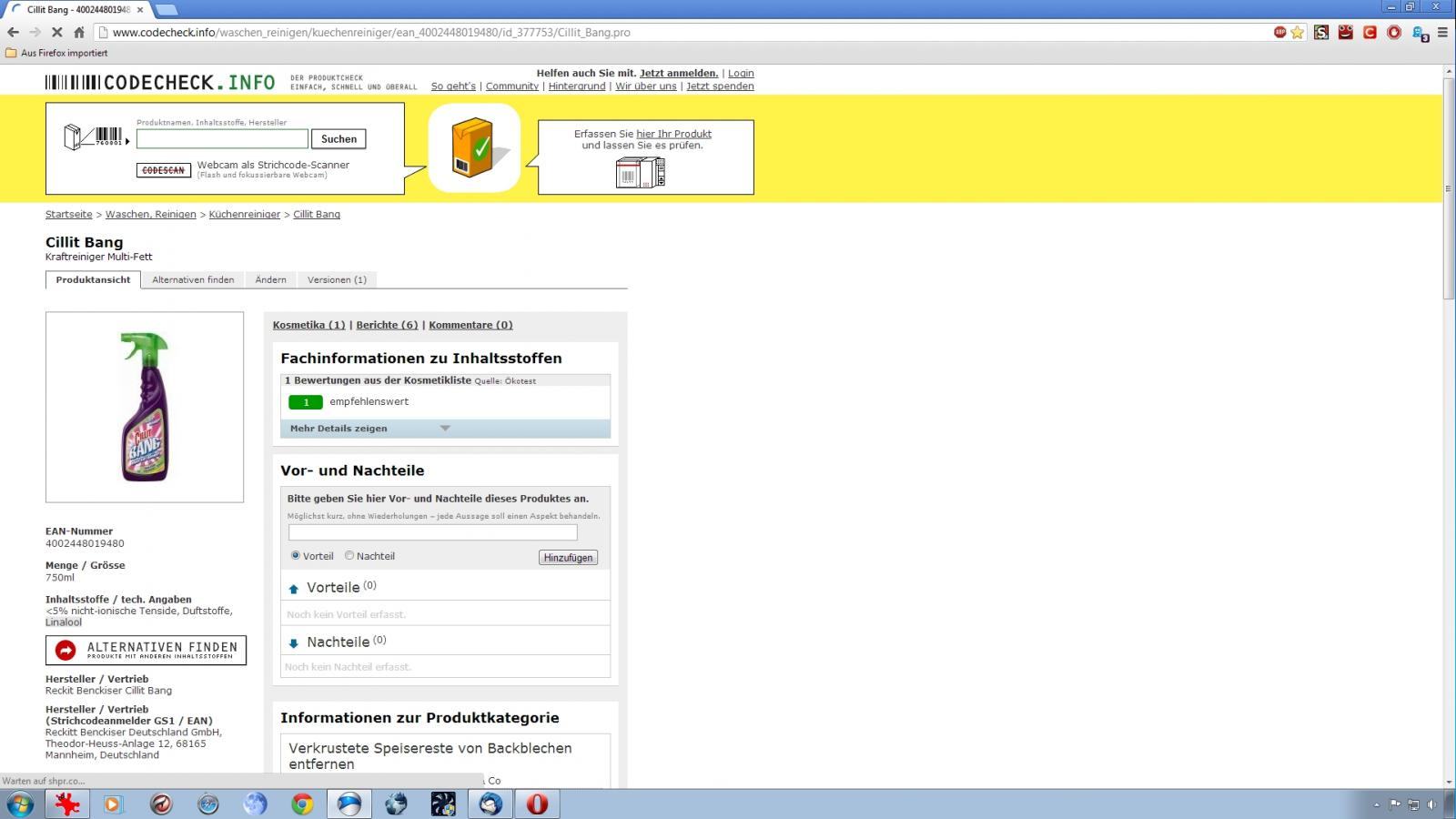Open Kosmetika (1) link
This screenshot has height=819, width=1456.
[x=309, y=325]
